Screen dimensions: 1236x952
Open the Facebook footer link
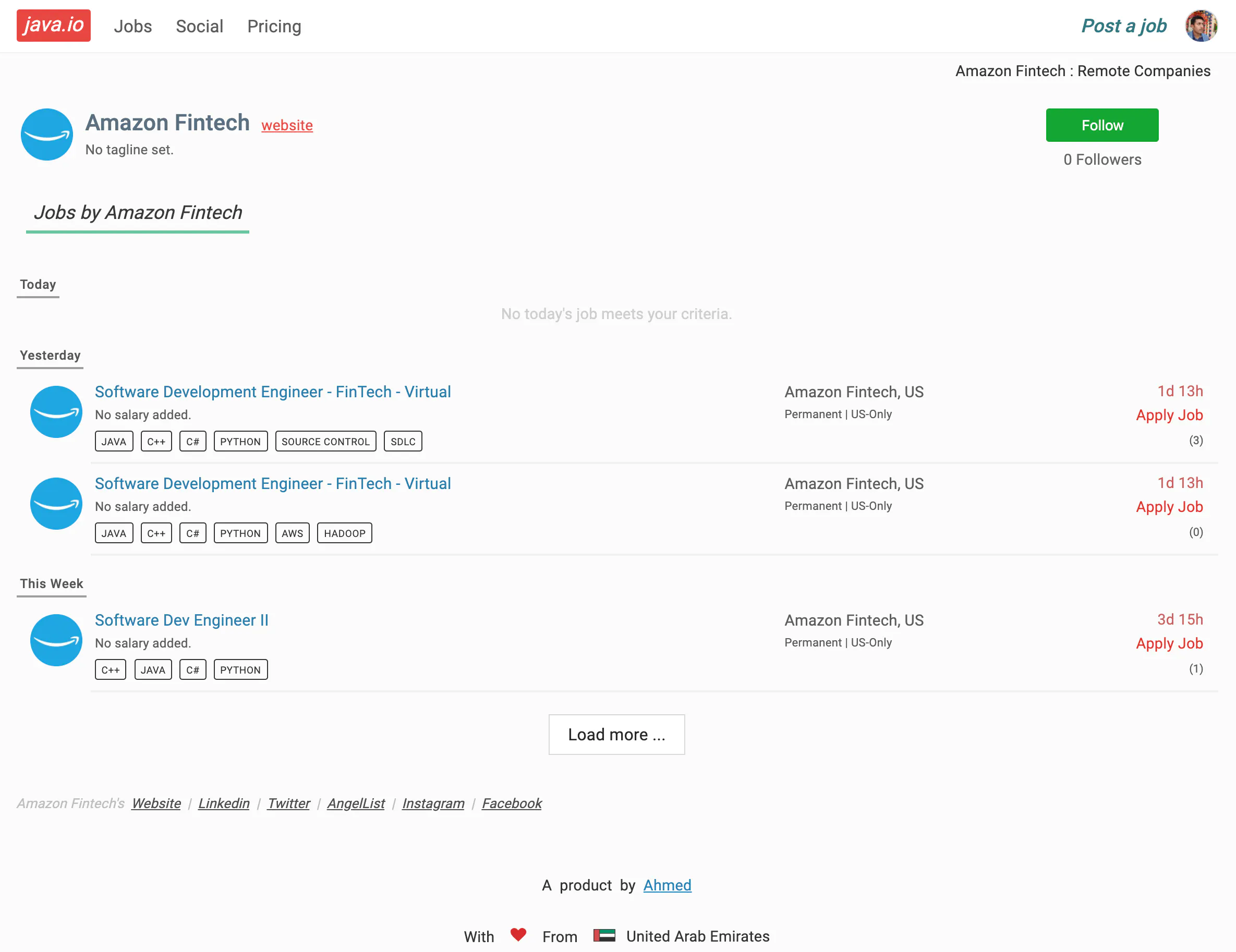coord(512,803)
